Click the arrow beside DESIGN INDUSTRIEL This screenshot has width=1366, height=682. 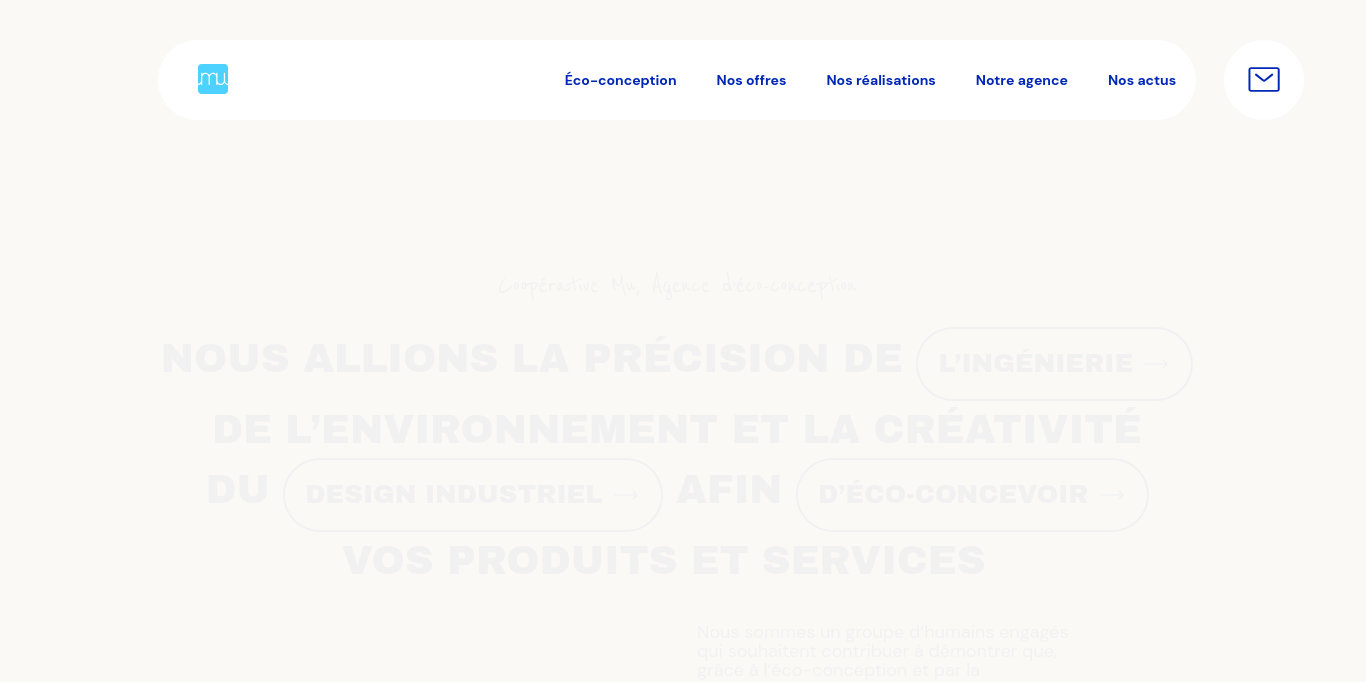626,495
